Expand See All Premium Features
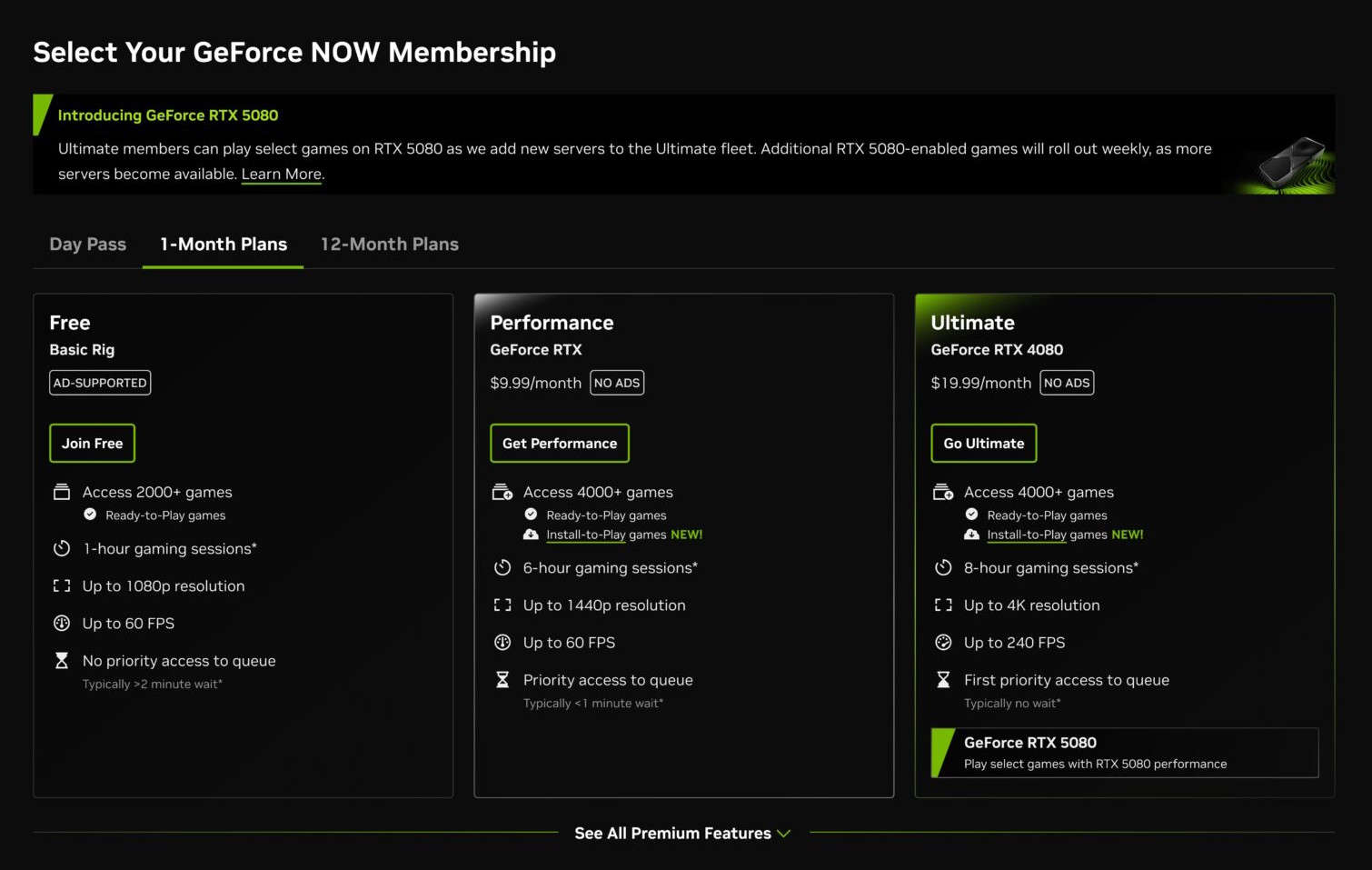 pos(682,833)
